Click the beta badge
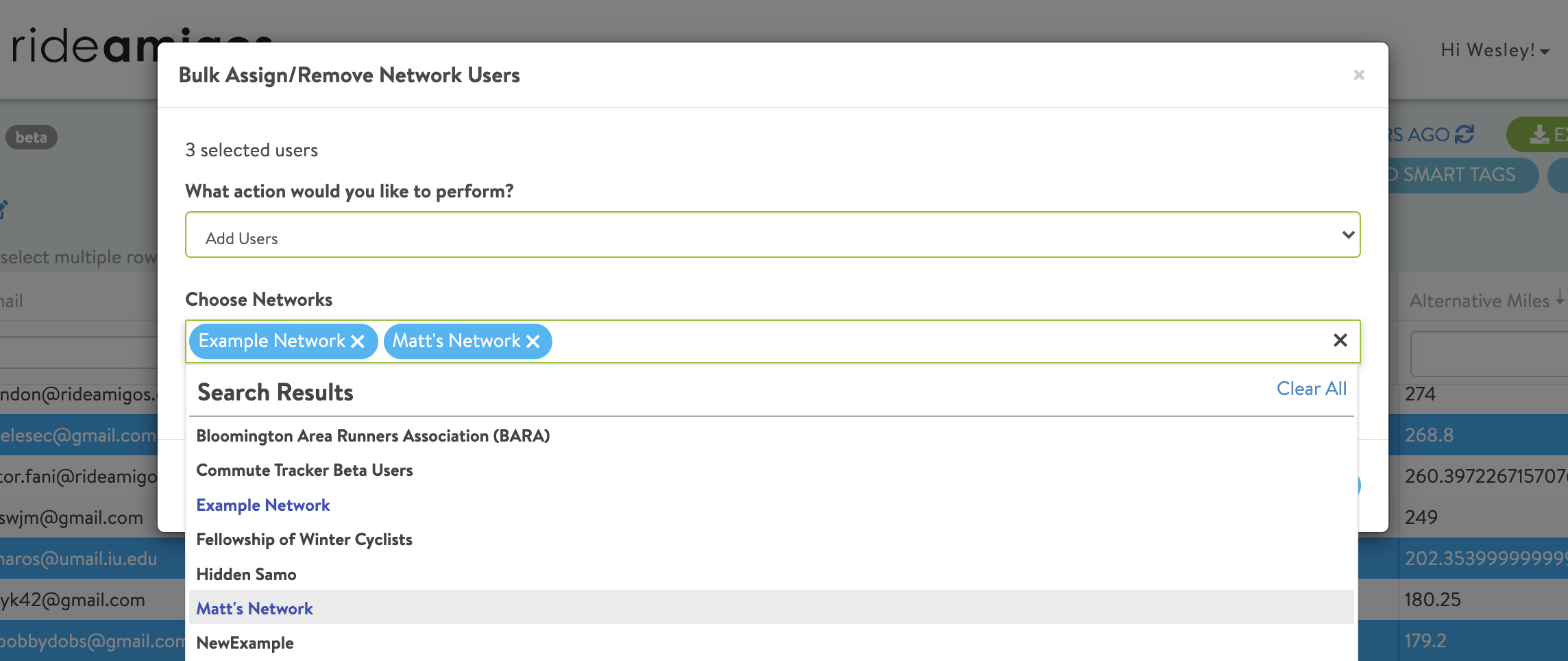 tap(32, 137)
